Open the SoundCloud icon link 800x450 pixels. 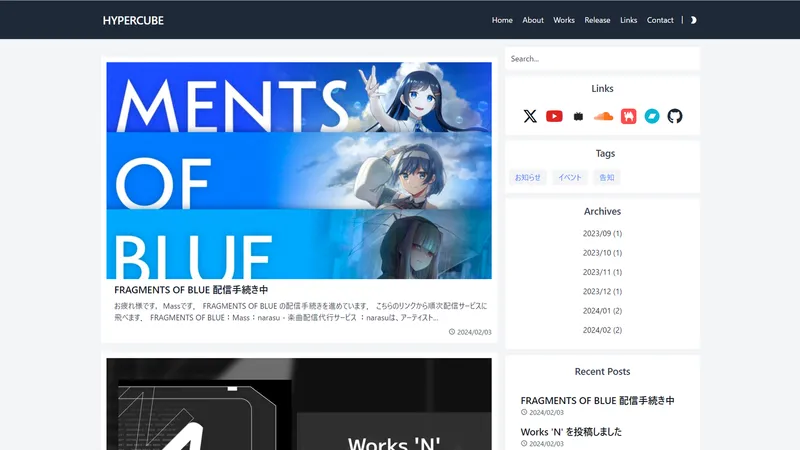[603, 116]
